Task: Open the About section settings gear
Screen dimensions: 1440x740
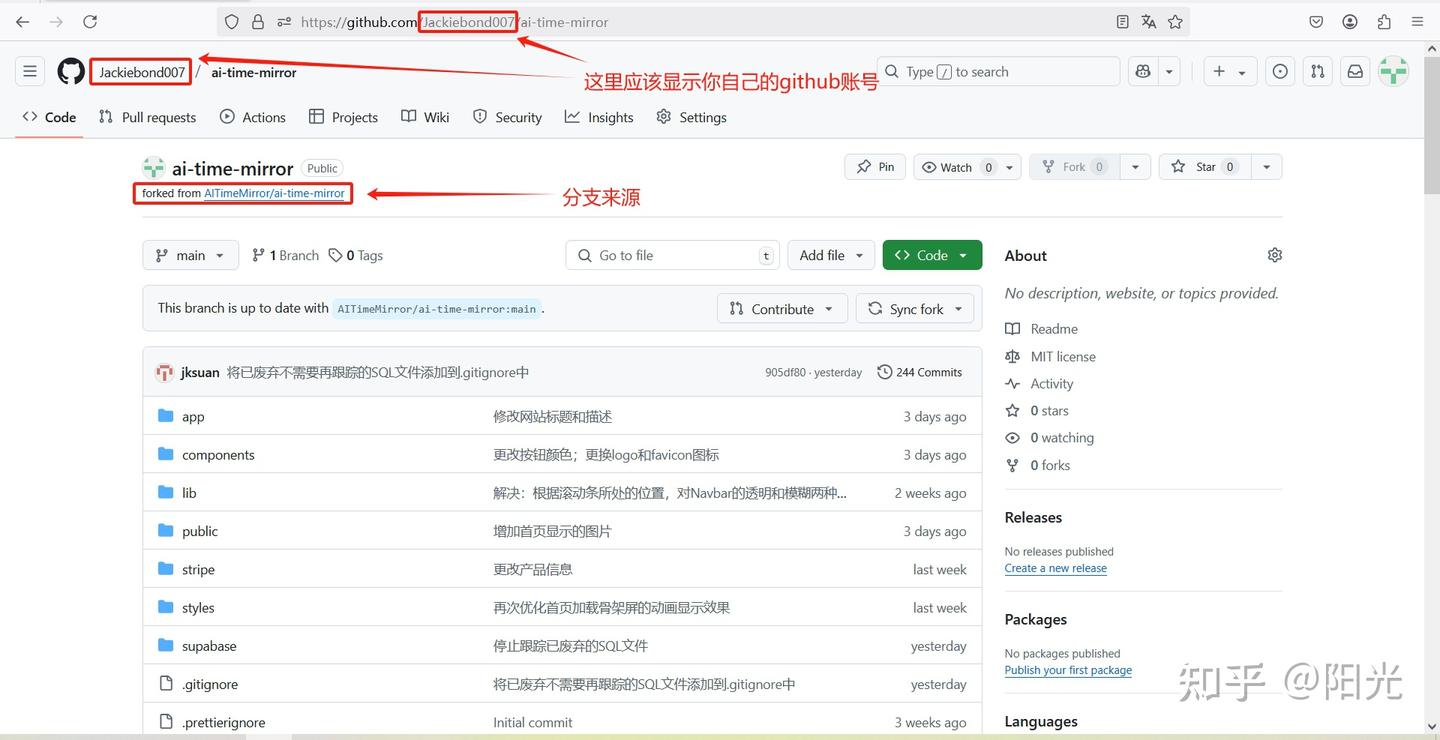Action: pos(1274,255)
